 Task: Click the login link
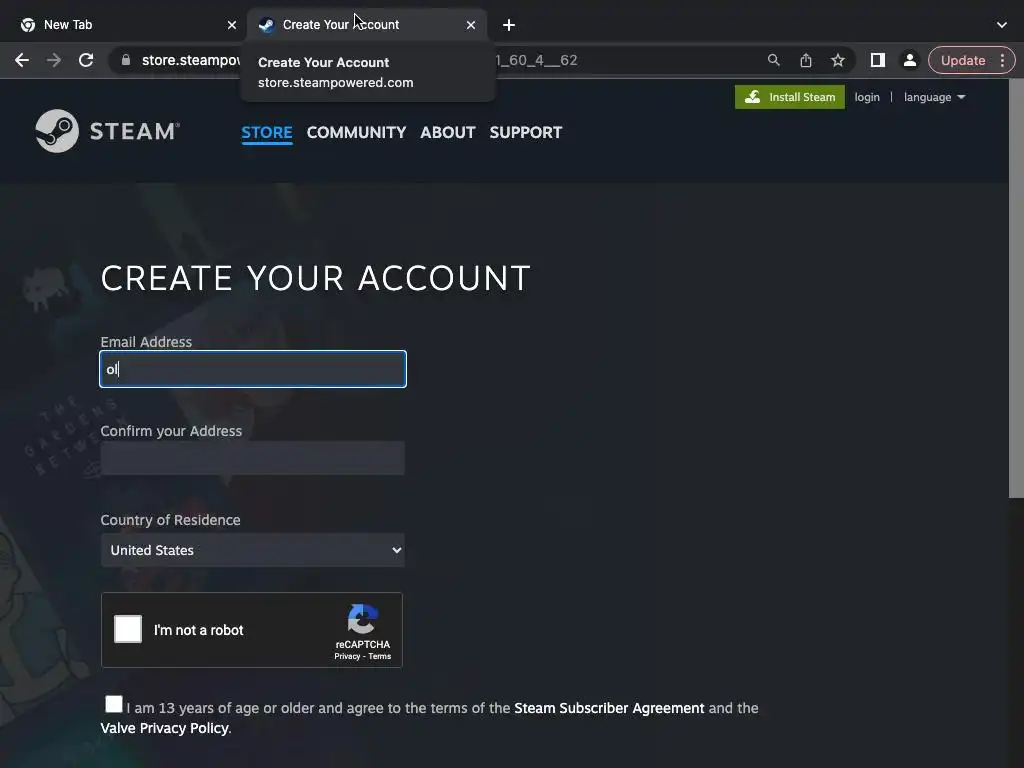coord(867,97)
